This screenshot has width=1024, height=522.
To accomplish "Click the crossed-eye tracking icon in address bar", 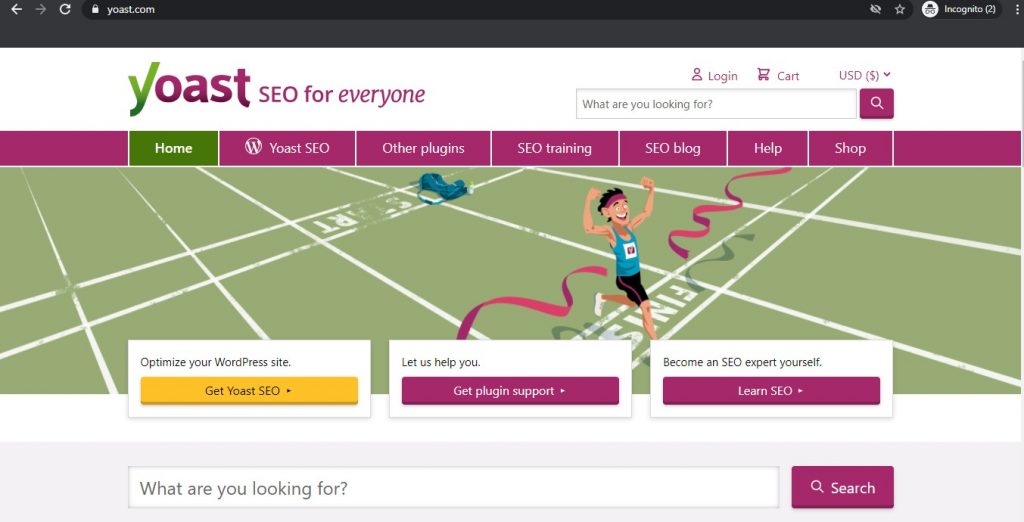I will click(x=876, y=9).
